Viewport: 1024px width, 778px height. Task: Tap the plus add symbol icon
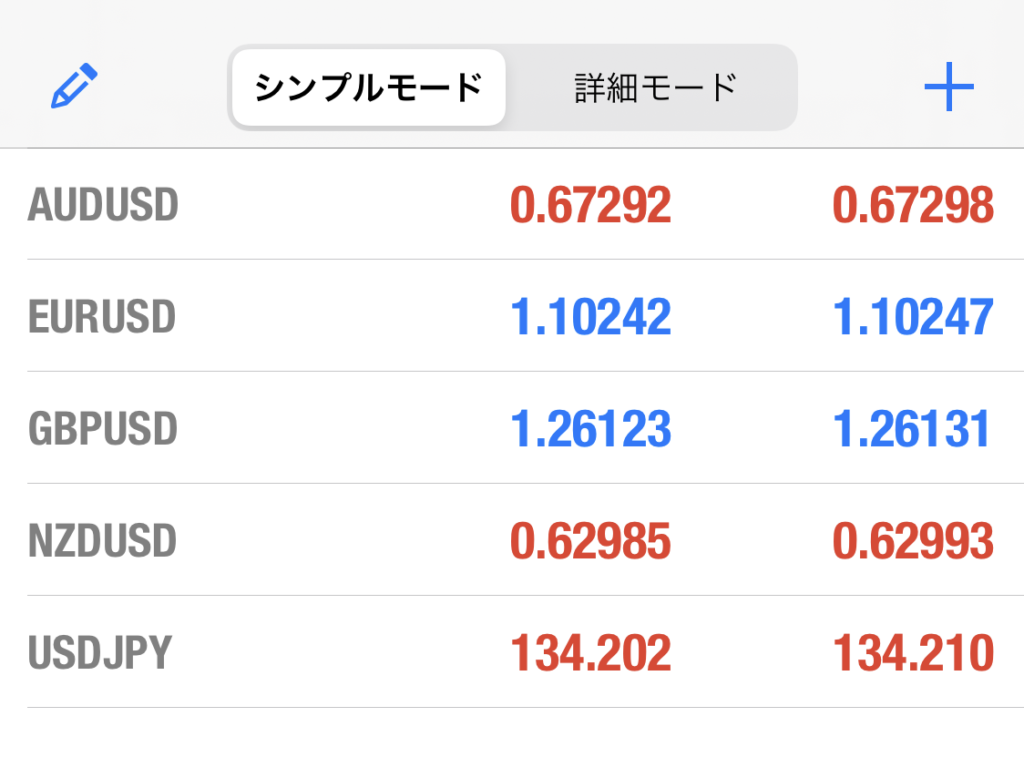point(949,87)
